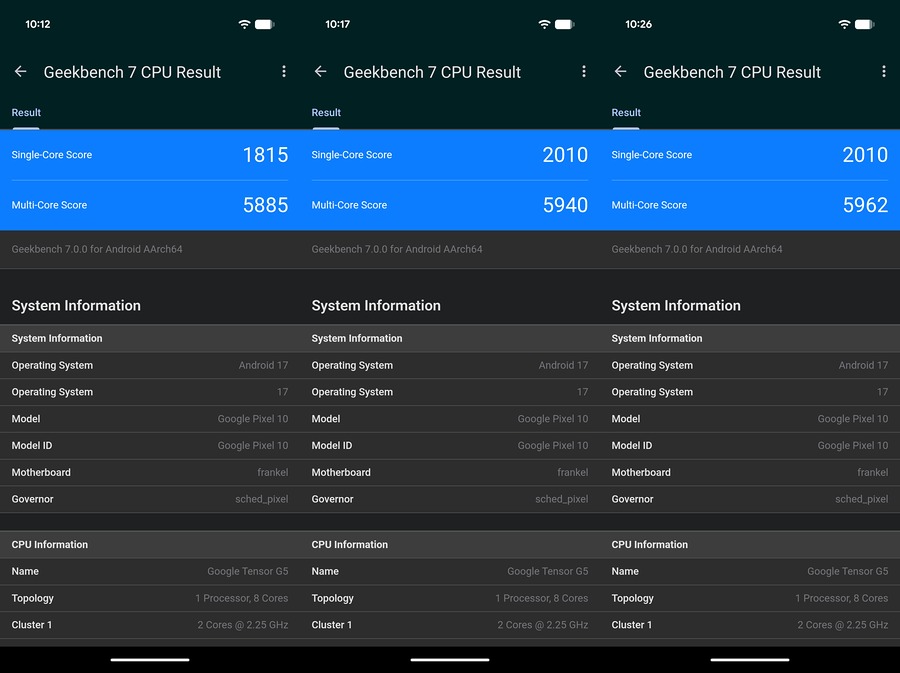Tap large System Information heading, 10:12 screen
Screen dimensions: 900x673
tap(76, 305)
